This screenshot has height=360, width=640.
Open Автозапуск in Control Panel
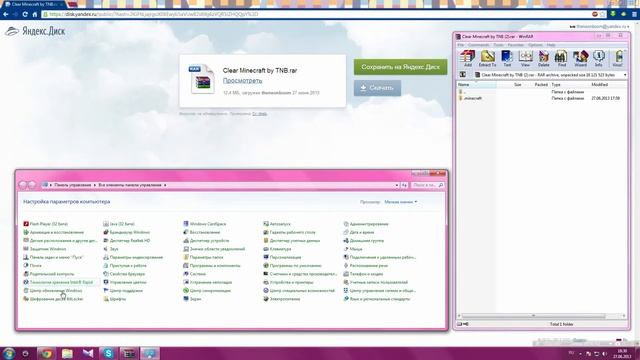click(x=277, y=224)
